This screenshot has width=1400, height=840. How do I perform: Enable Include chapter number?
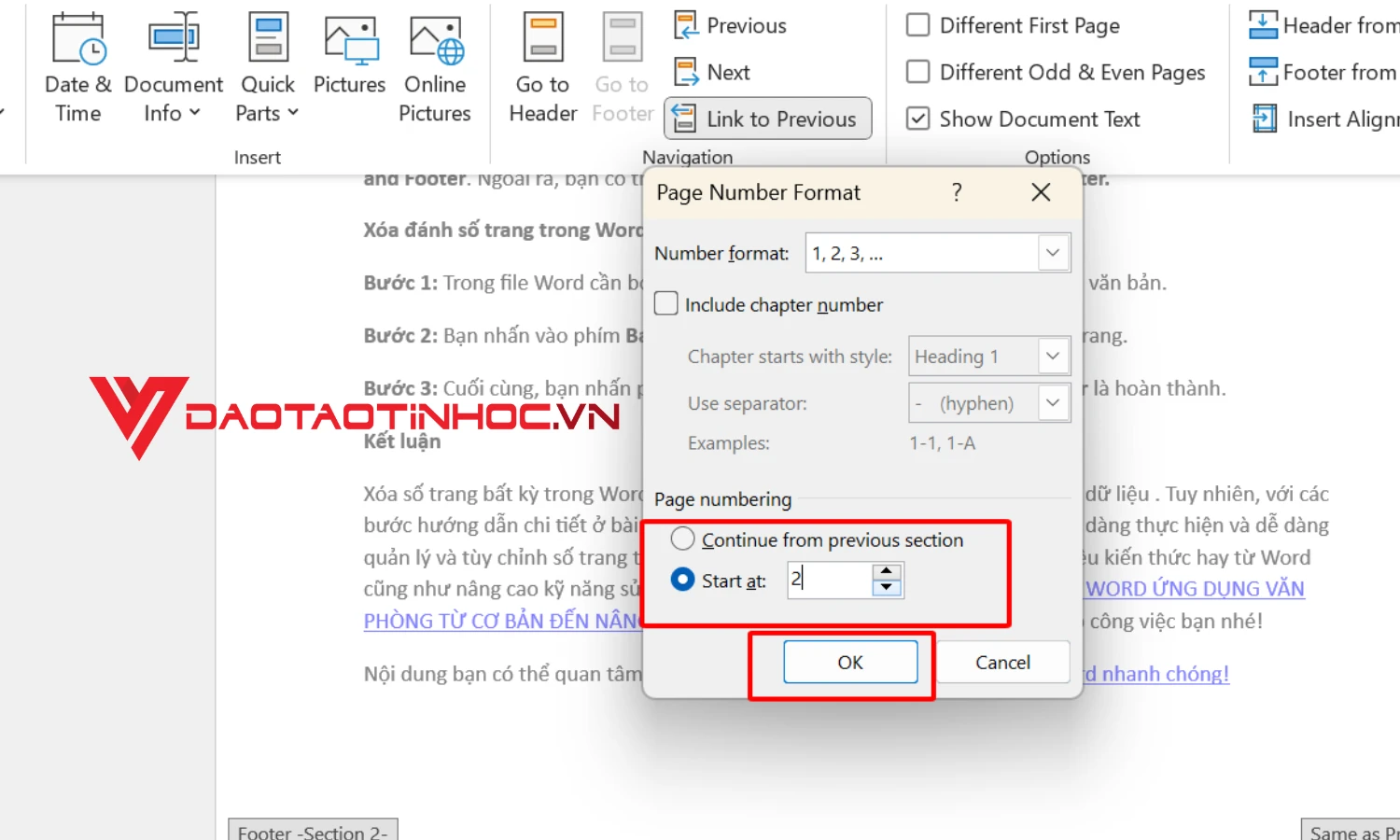[665, 303]
